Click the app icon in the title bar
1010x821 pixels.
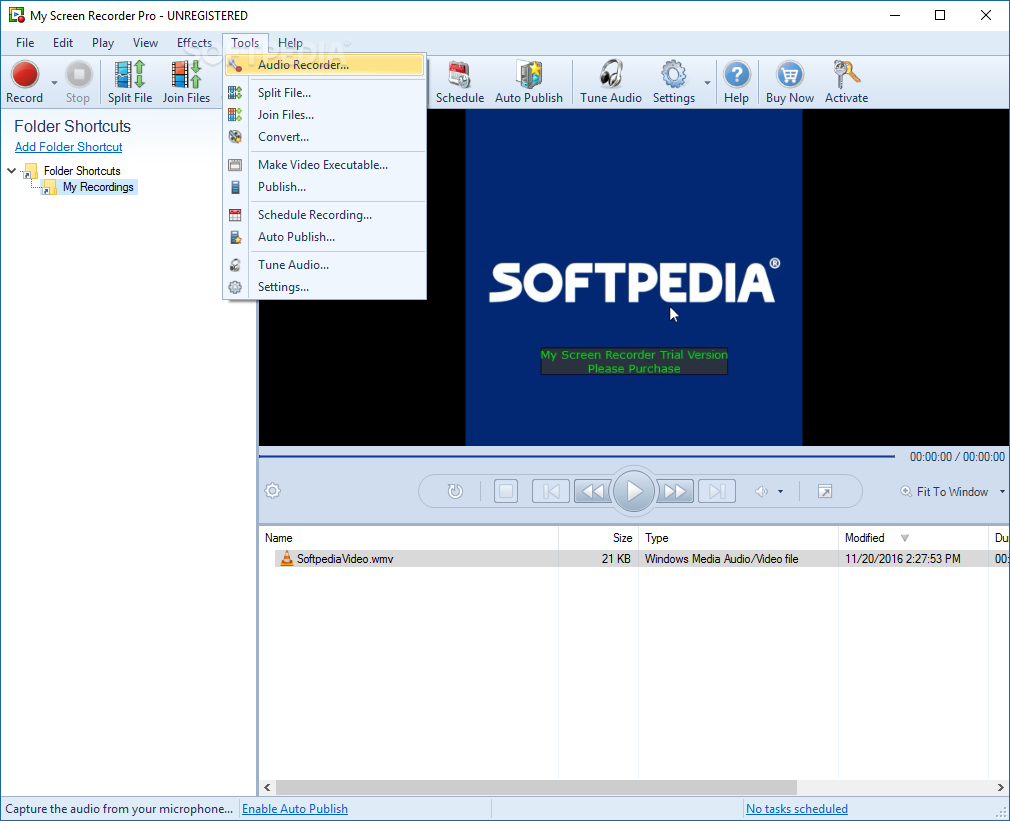(16, 15)
